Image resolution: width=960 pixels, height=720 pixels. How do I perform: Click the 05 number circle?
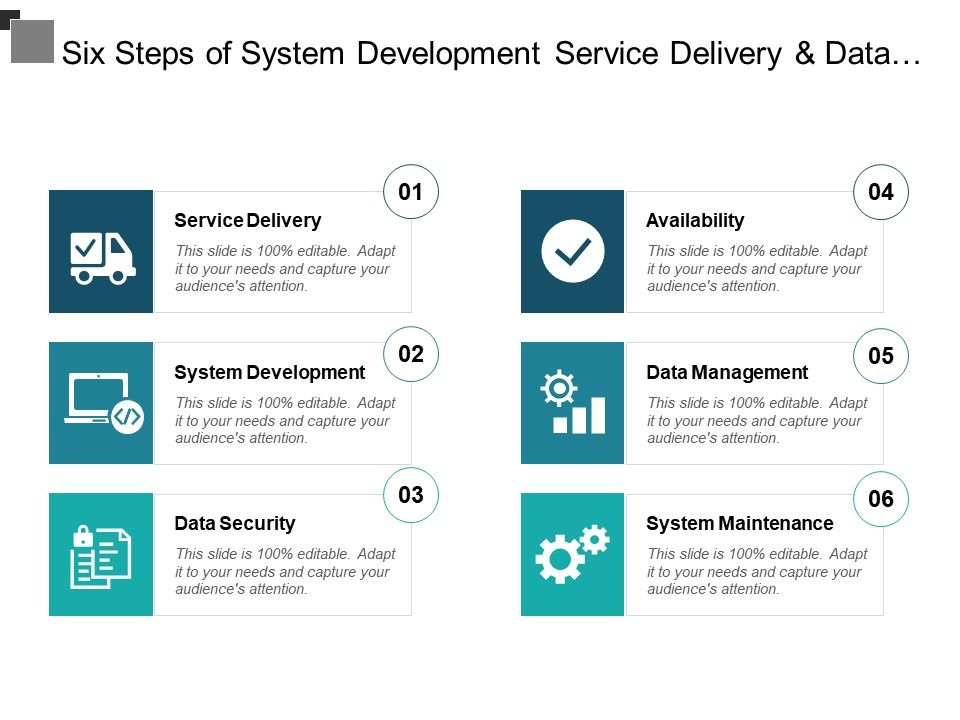click(x=880, y=356)
